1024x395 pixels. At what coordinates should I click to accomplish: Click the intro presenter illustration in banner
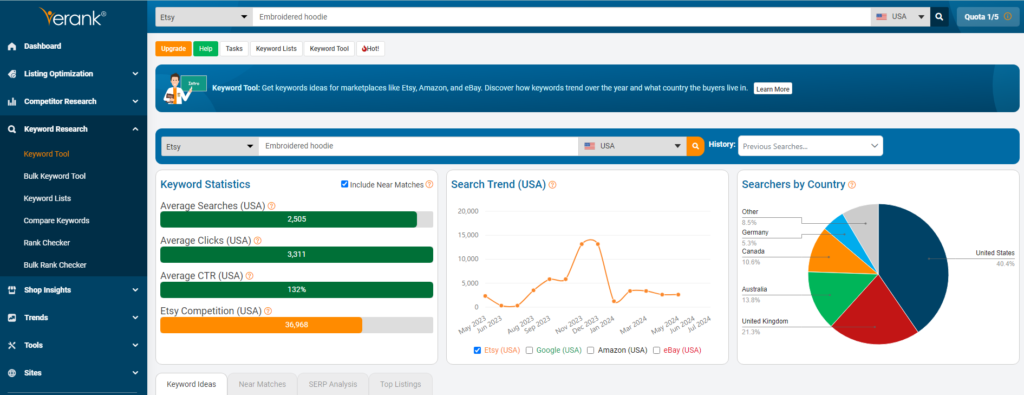(184, 89)
